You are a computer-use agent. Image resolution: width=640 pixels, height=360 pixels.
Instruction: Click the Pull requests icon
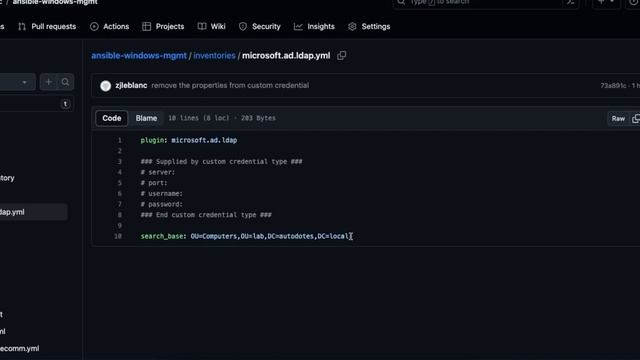point(22,27)
